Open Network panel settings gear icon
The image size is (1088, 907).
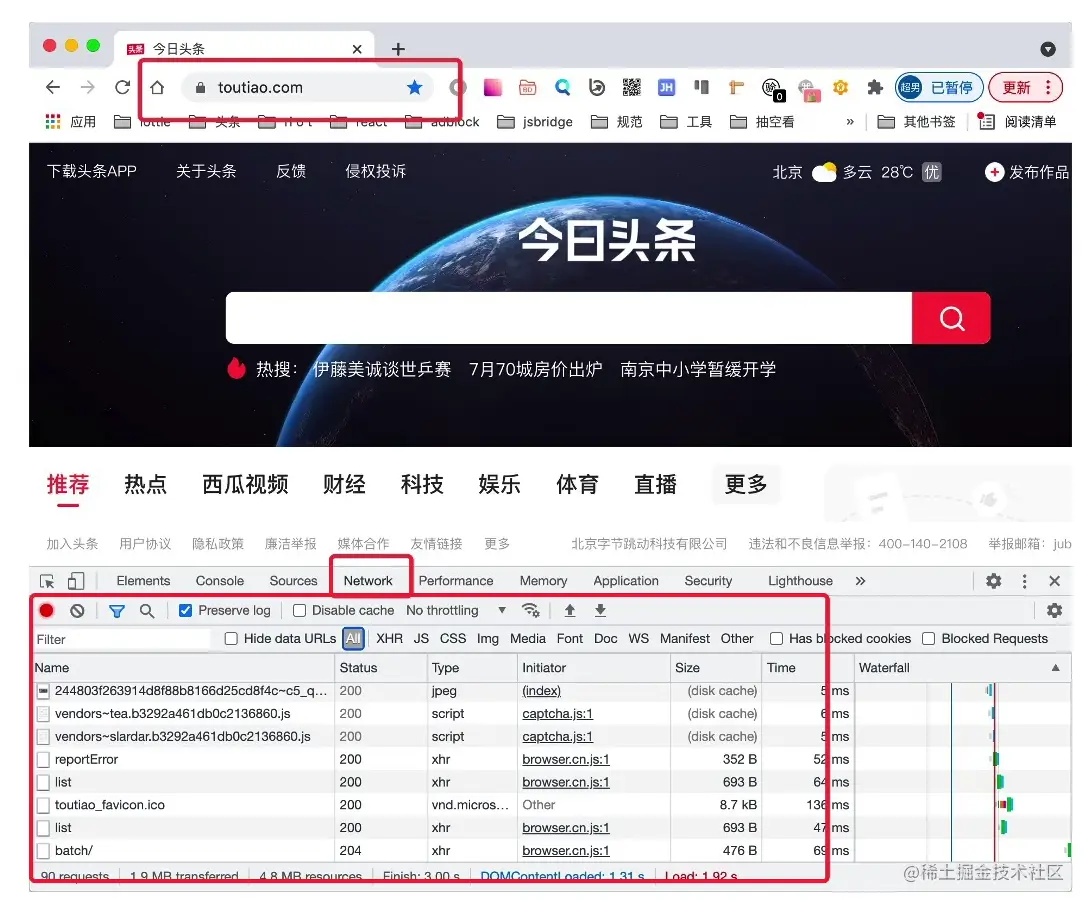pos(1054,611)
